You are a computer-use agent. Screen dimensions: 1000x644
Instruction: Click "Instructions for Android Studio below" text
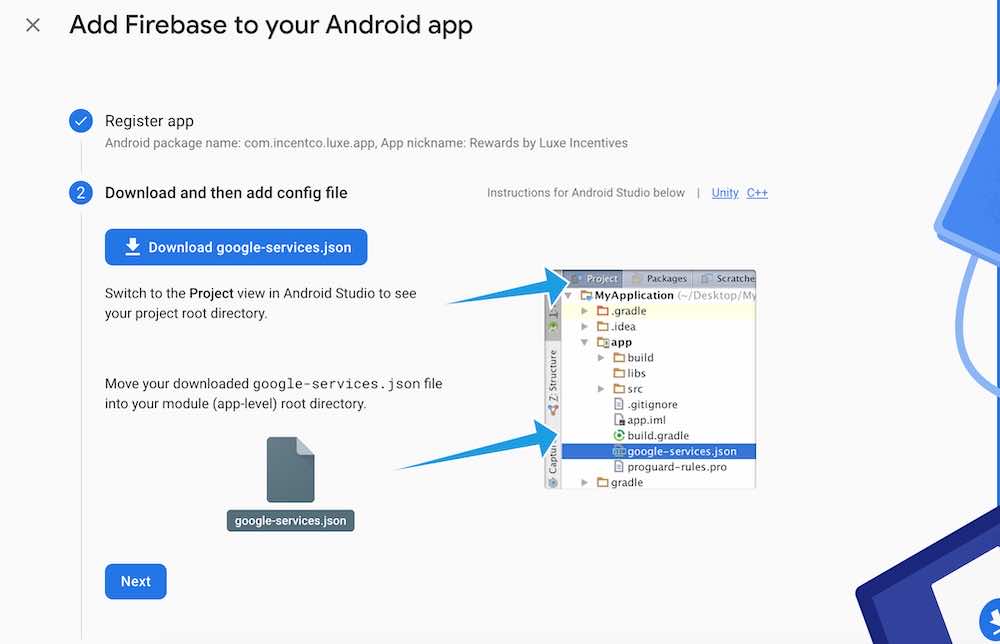(586, 193)
